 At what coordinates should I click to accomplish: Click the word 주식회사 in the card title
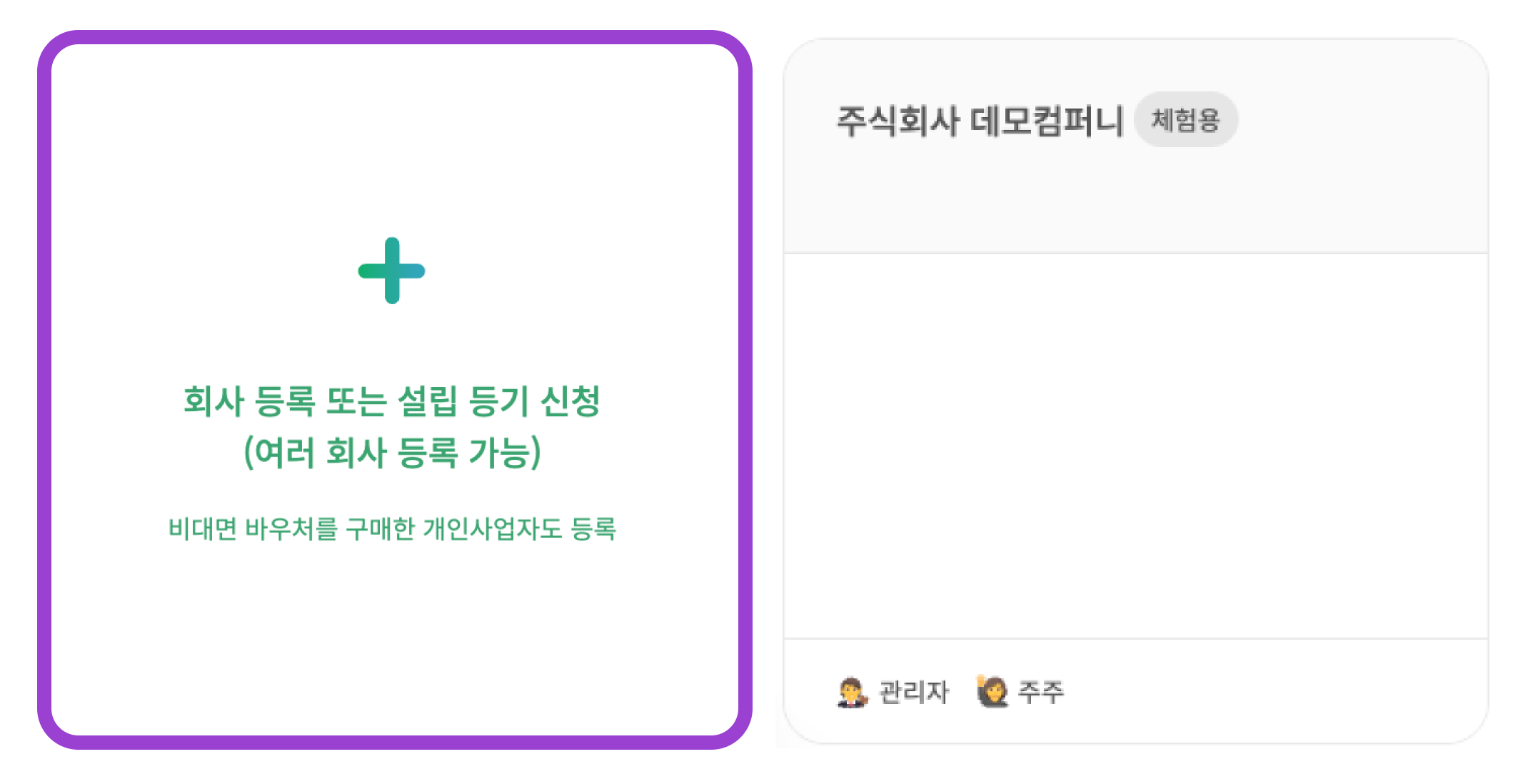pos(898,120)
